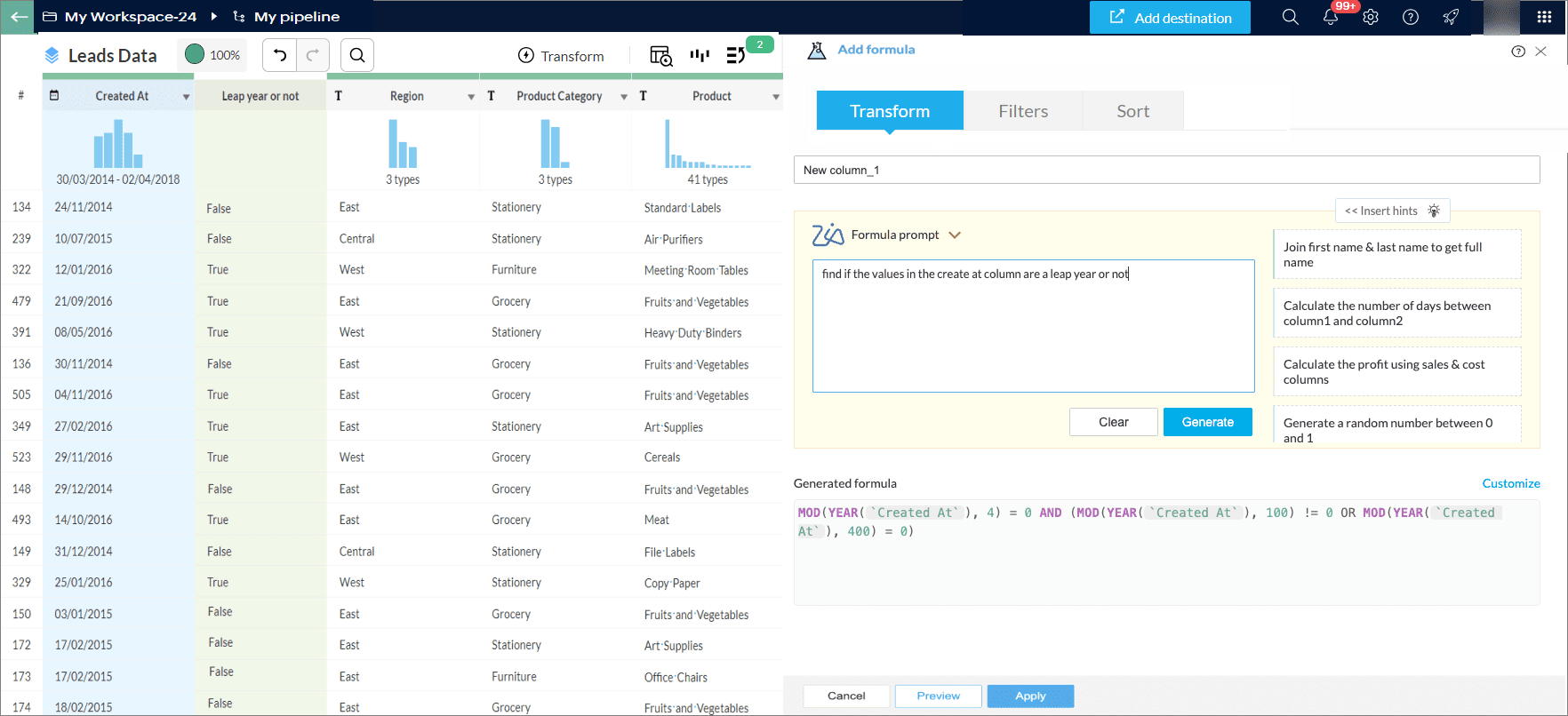Click inside the formula prompt text area

(1034, 326)
